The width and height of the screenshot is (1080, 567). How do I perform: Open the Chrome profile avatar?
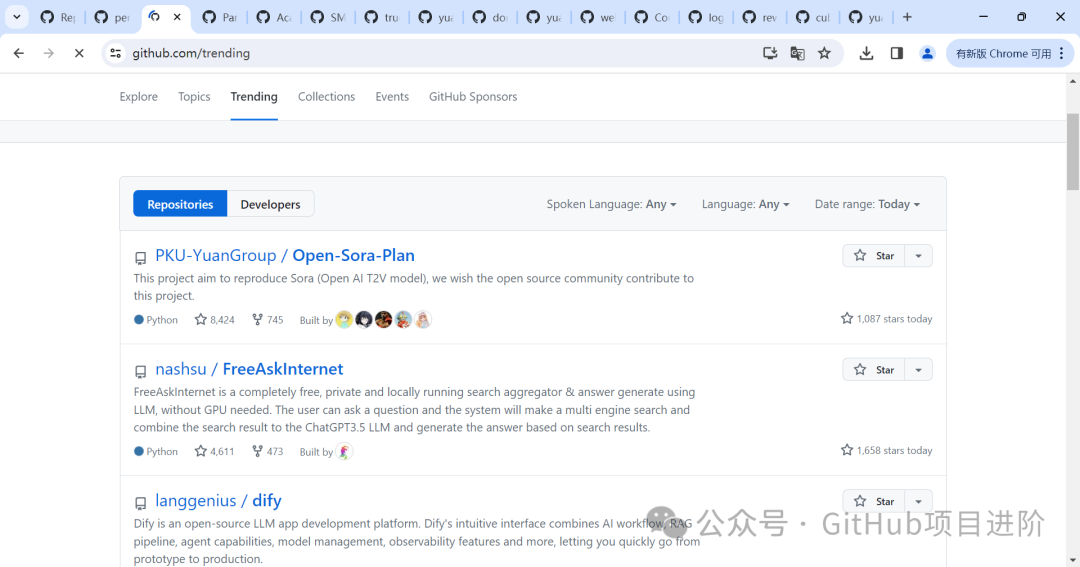(x=927, y=53)
